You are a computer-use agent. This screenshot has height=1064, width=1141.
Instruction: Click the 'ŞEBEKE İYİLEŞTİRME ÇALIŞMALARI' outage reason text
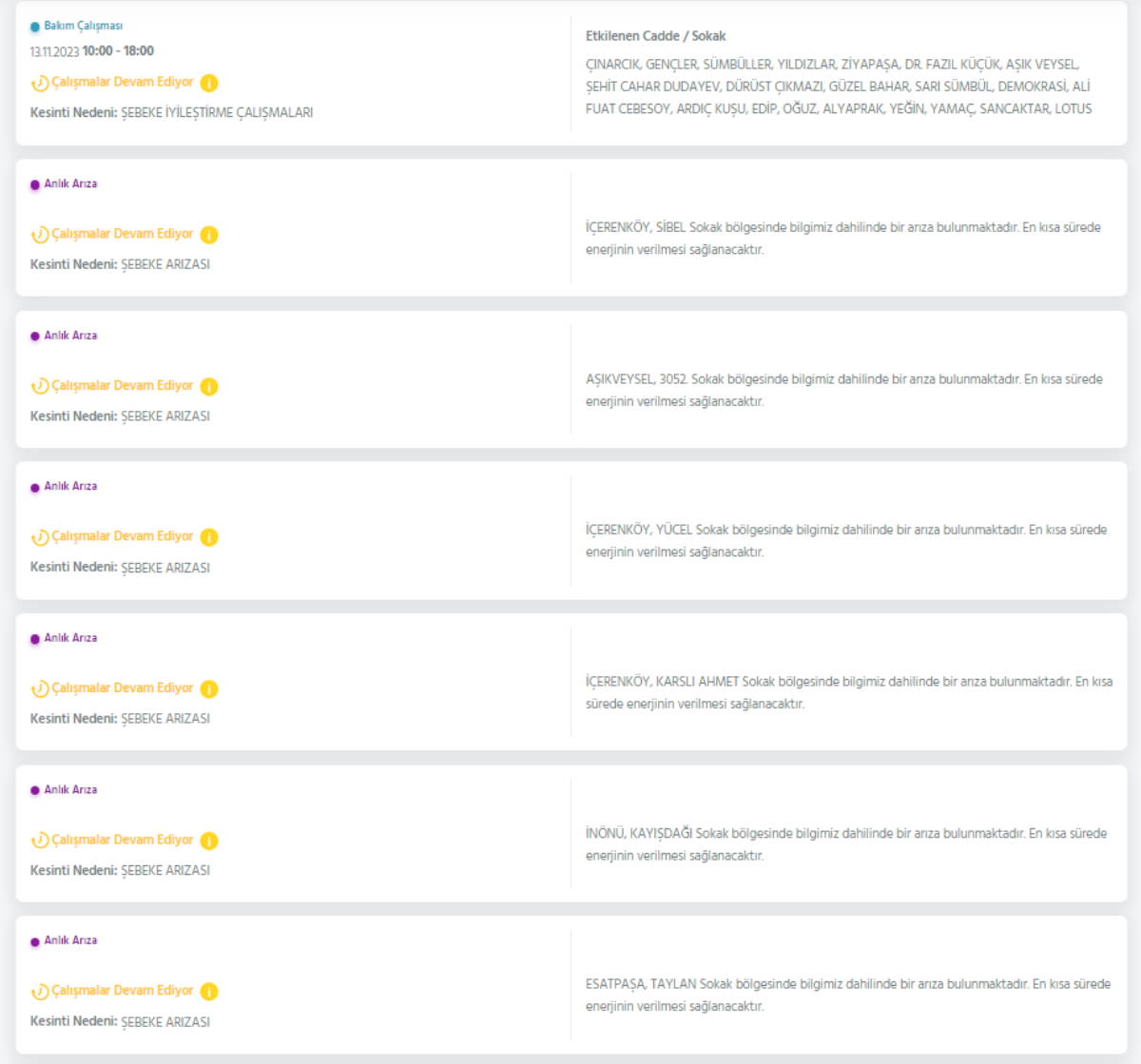tap(217, 112)
